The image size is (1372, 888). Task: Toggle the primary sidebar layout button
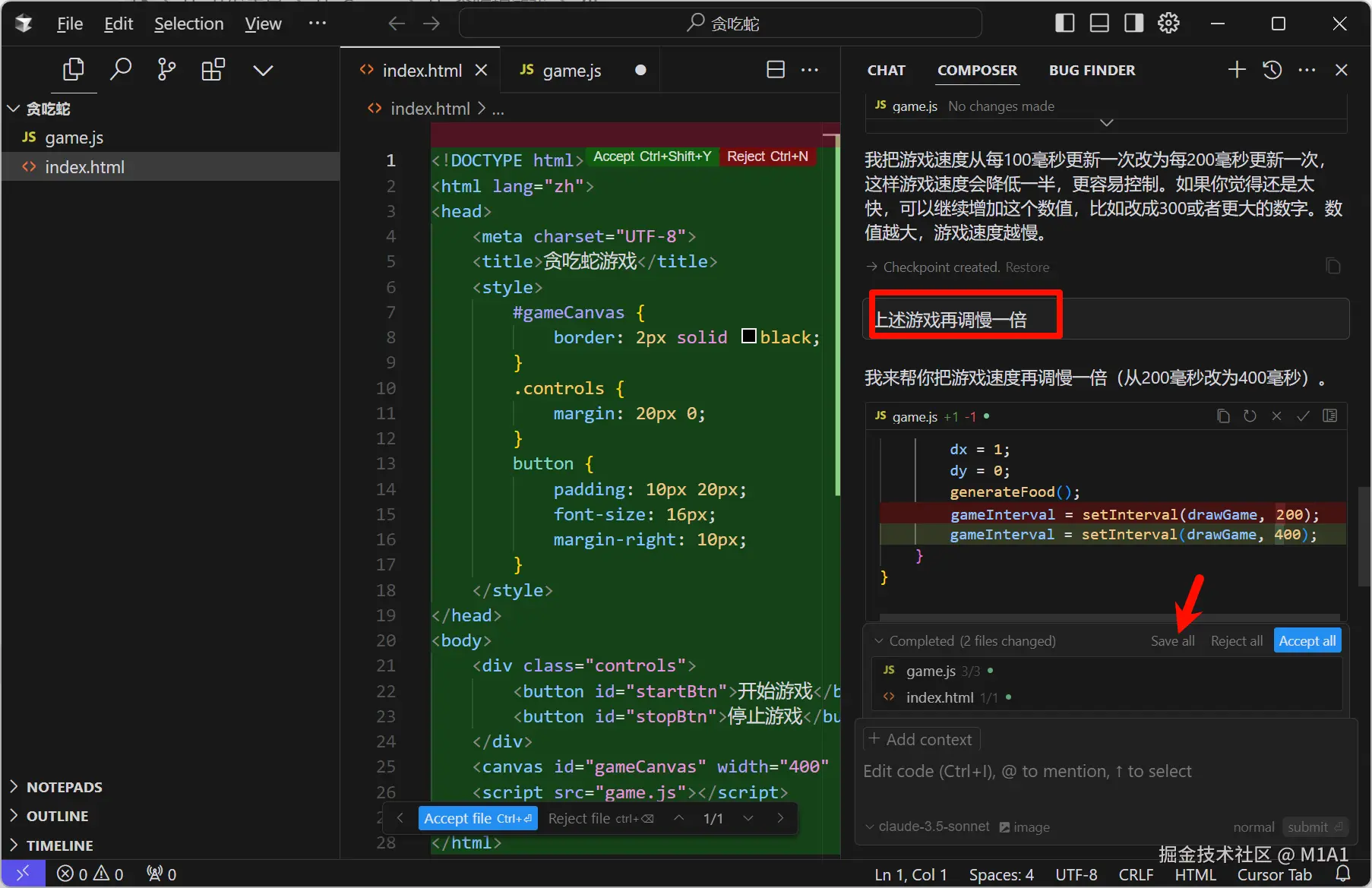pos(1064,24)
